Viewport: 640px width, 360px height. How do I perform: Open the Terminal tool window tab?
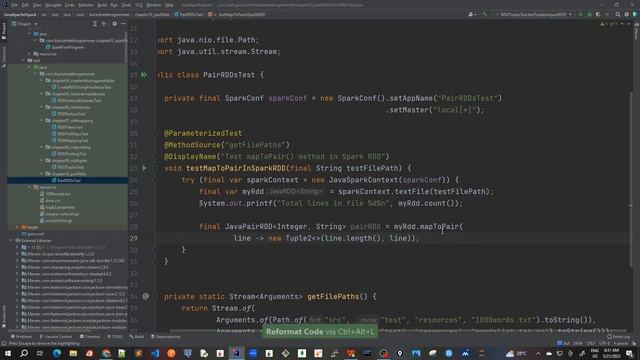coord(90,337)
